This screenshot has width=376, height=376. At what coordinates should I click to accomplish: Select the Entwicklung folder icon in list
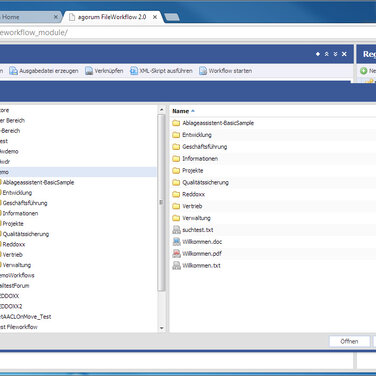(176, 135)
